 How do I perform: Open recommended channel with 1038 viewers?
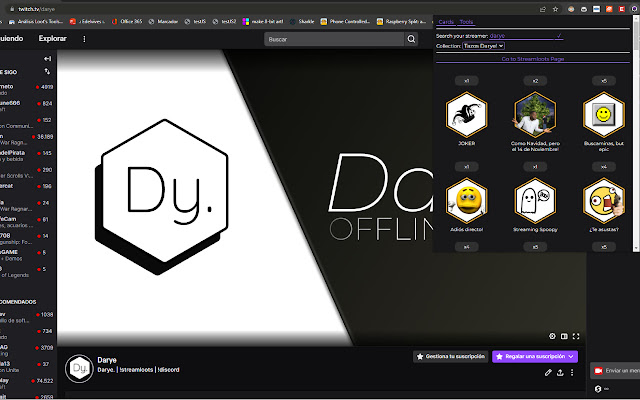pyautogui.click(x=27, y=317)
